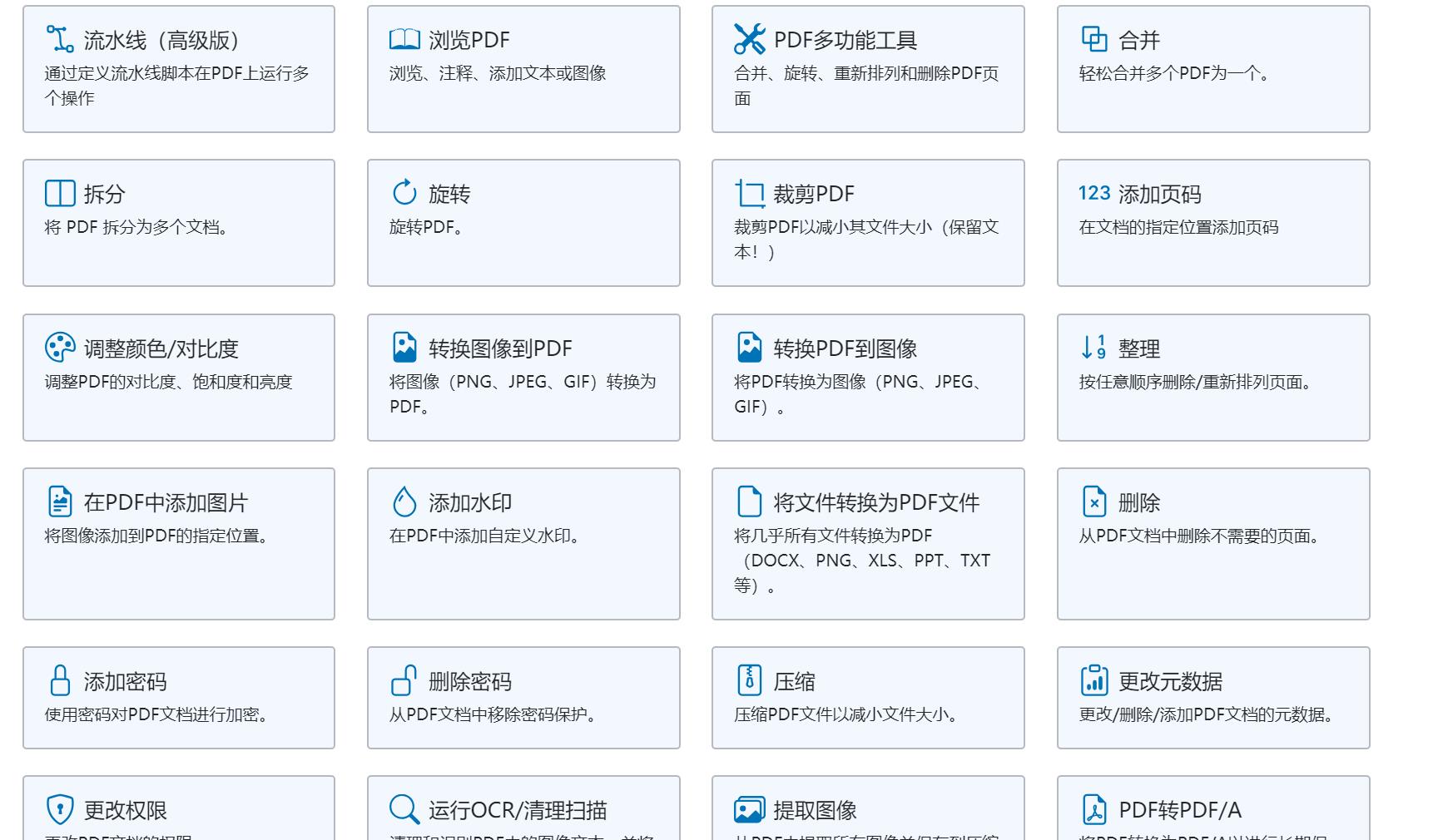Click the blank file icon for 将文件转换为PDF文件
Image resolution: width=1438 pixels, height=840 pixels.
click(749, 502)
